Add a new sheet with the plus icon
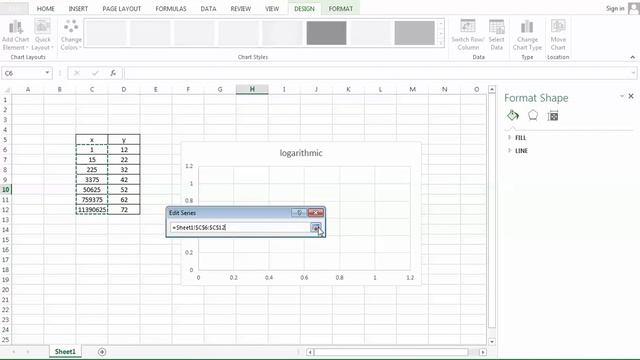This screenshot has width=640, height=360. point(102,352)
